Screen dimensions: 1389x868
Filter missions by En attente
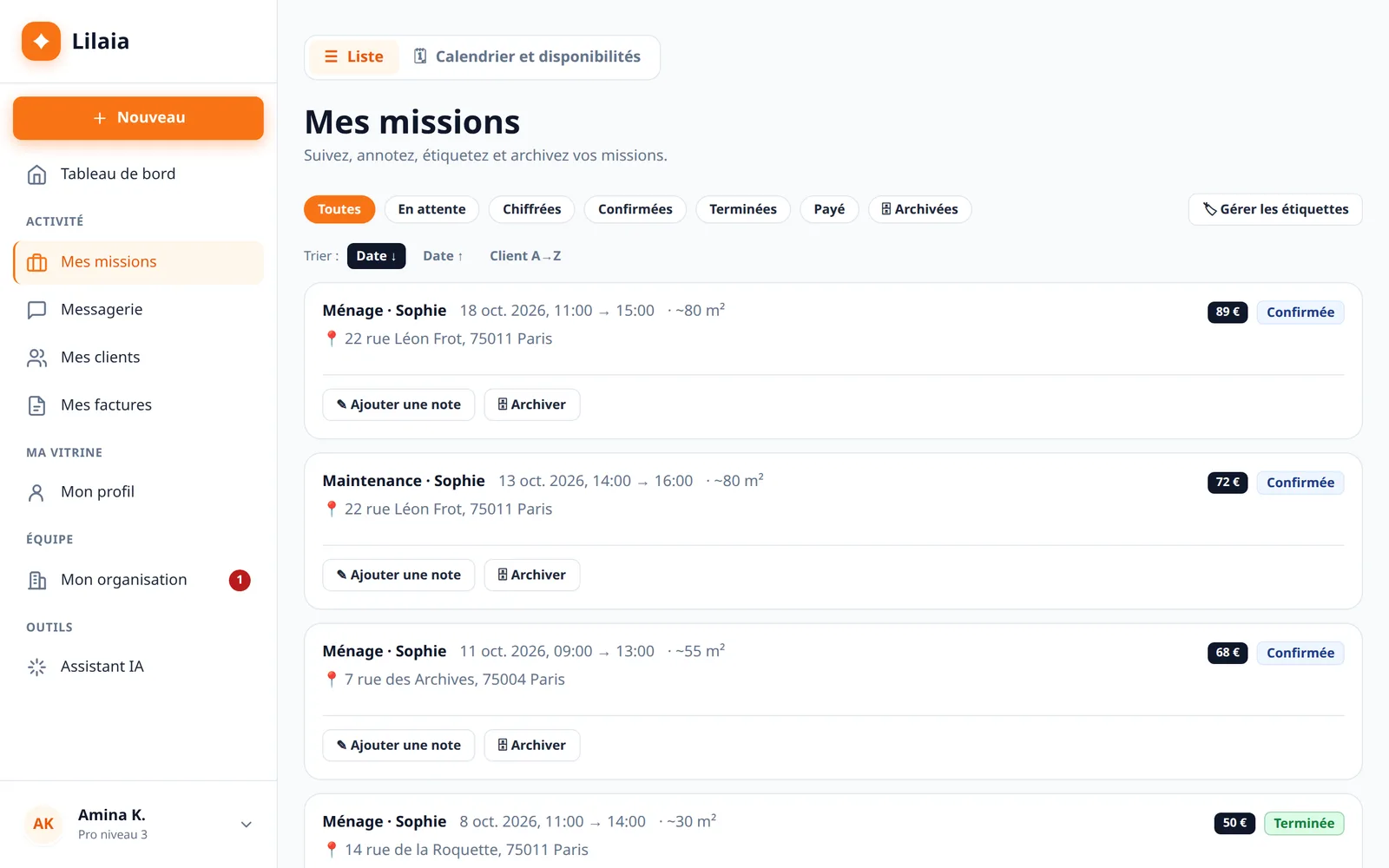[x=431, y=209]
